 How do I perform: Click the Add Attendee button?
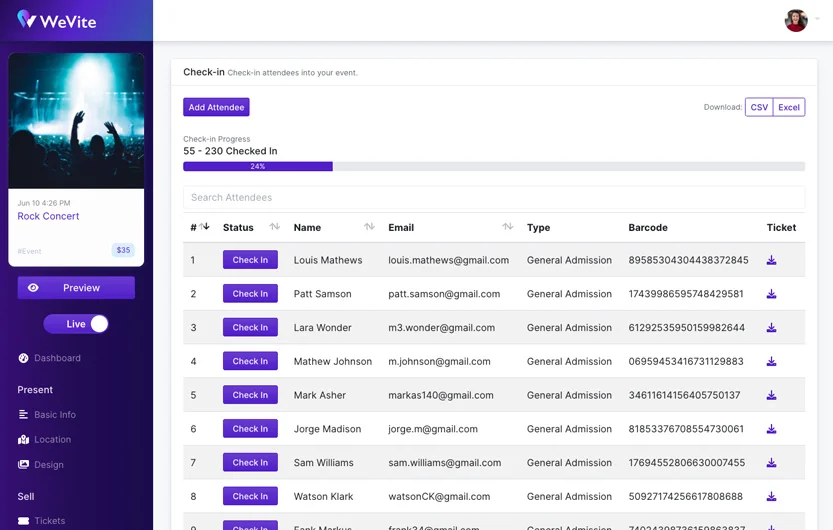(x=216, y=107)
